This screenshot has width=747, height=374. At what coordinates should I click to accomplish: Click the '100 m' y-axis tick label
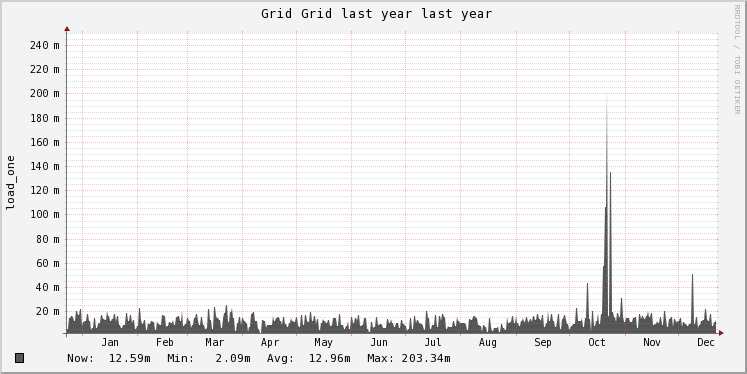coord(44,214)
